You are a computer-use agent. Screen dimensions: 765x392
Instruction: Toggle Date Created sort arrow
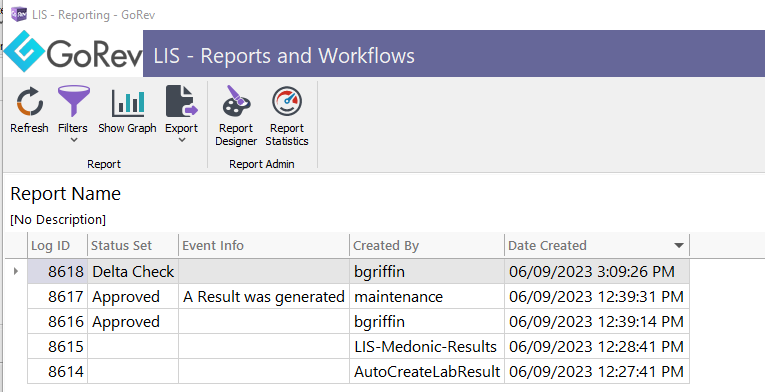click(x=679, y=246)
